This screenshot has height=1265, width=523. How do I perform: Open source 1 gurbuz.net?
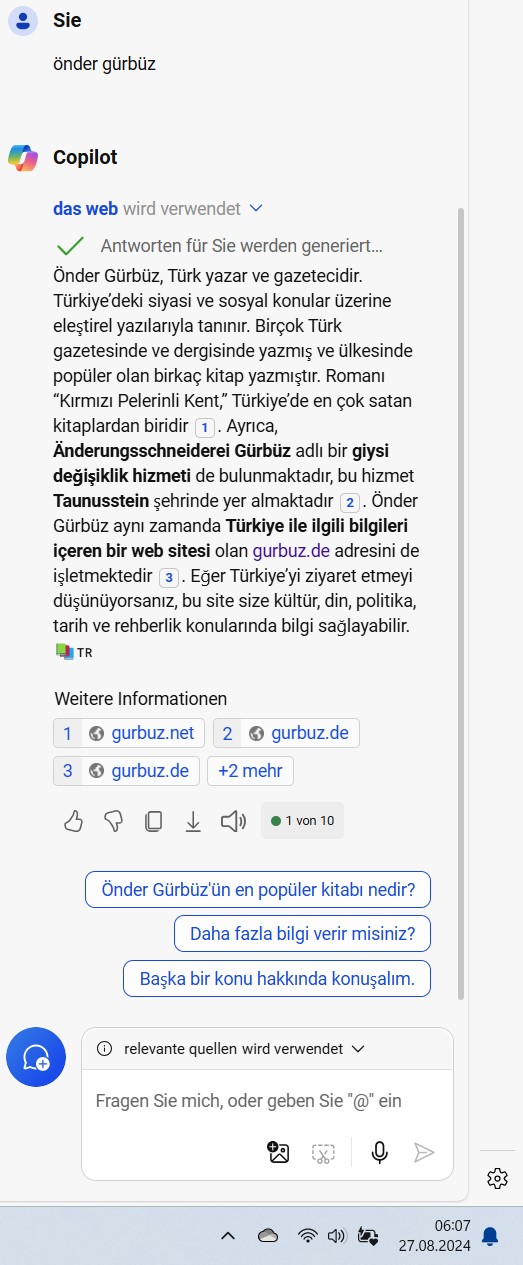point(129,733)
